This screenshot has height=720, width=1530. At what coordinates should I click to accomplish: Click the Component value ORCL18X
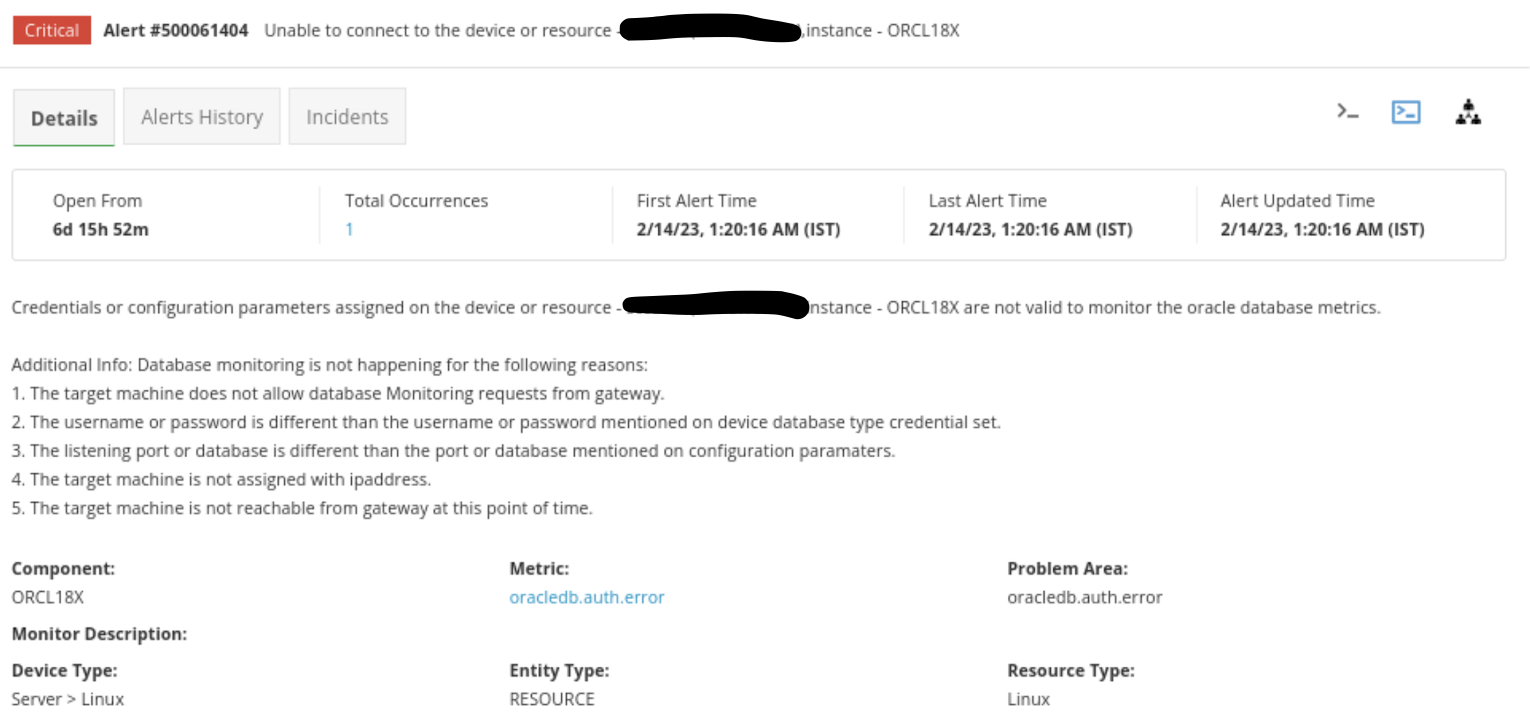(x=48, y=597)
